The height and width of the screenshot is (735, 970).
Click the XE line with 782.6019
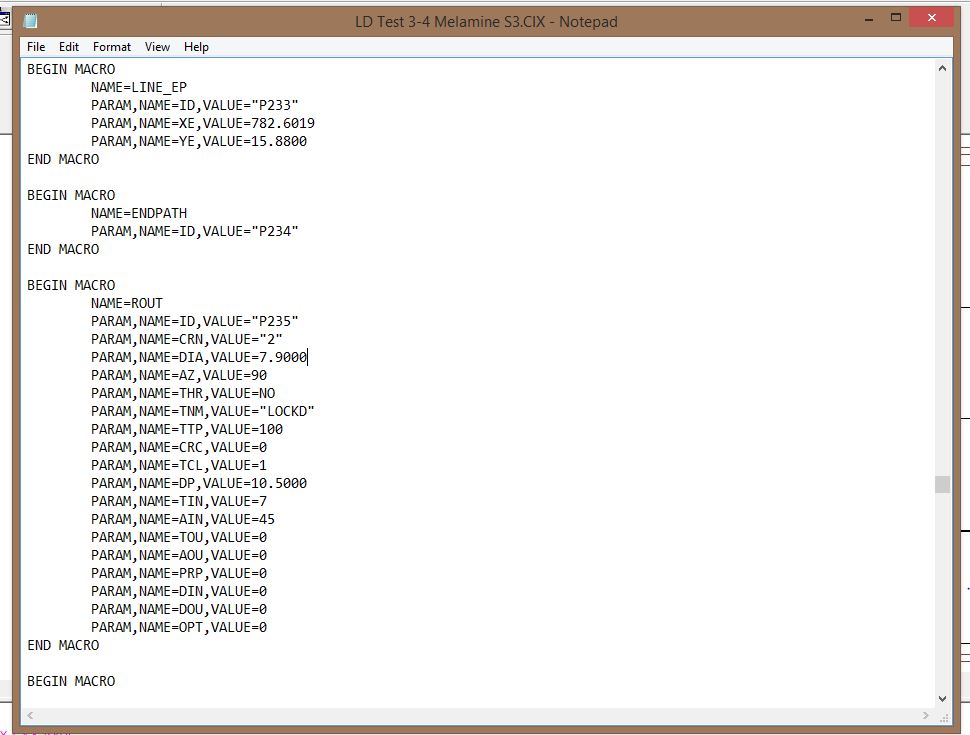[203, 123]
